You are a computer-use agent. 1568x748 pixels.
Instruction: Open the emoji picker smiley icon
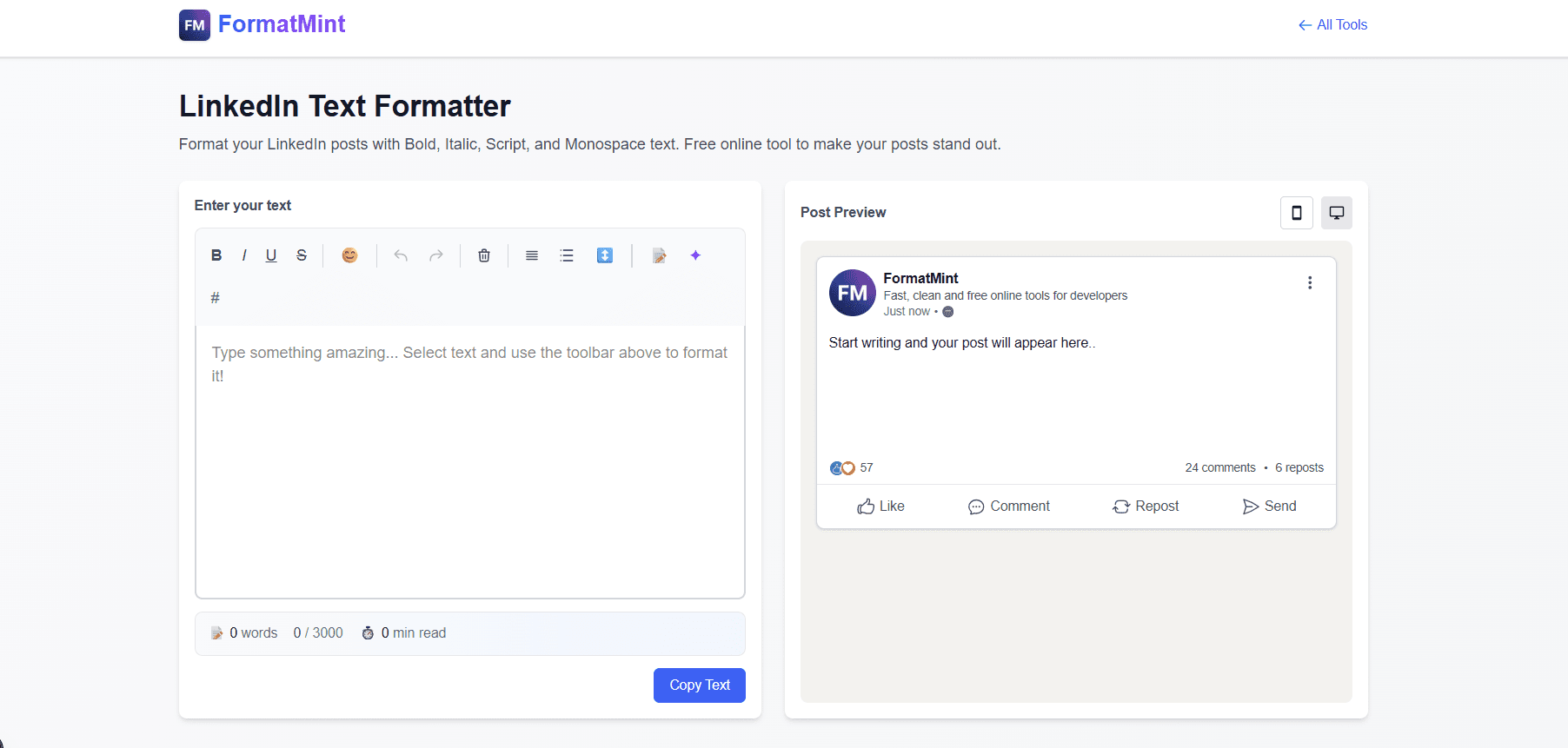[x=349, y=255]
